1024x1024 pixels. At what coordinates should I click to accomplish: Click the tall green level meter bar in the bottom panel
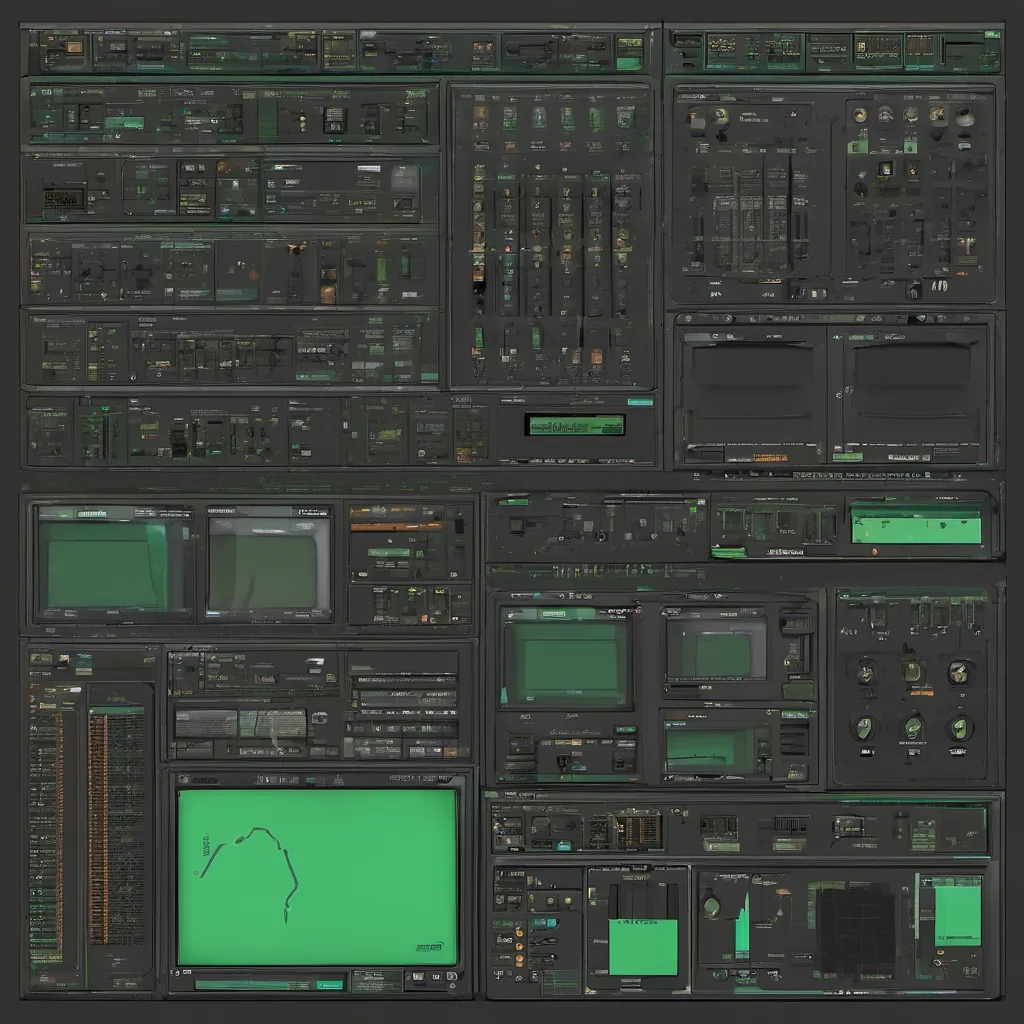(742, 925)
